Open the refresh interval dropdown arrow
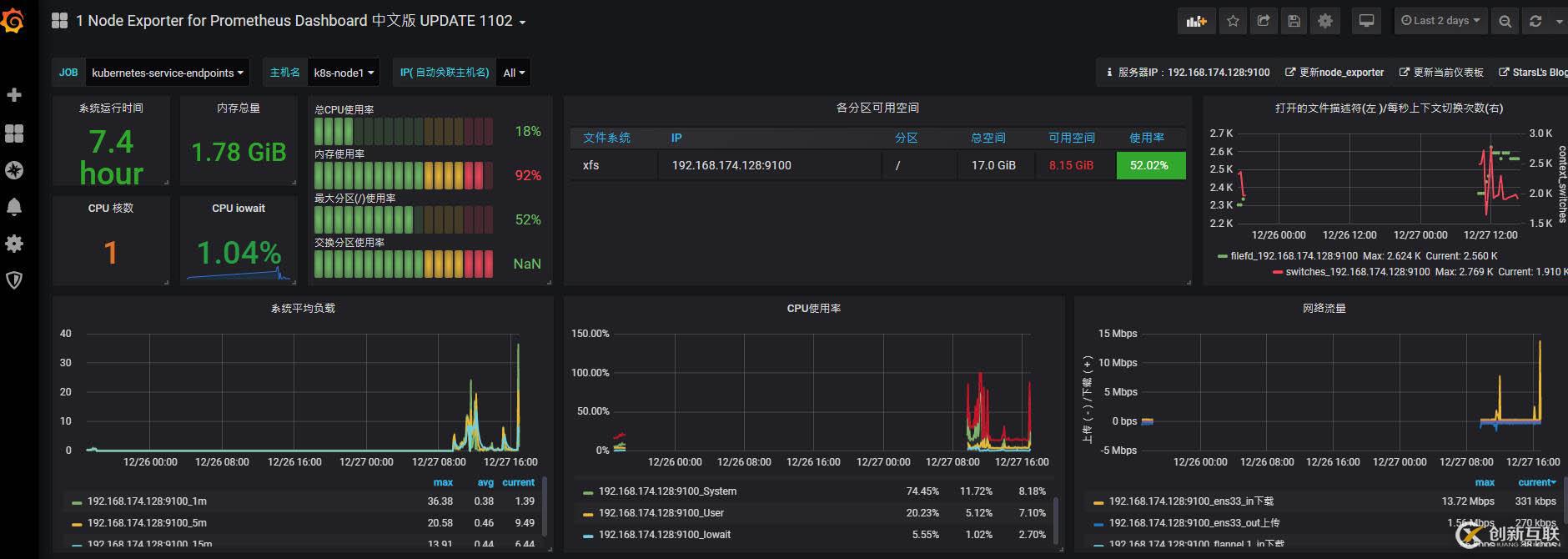Viewport: 1568px width, 559px height. (1559, 21)
